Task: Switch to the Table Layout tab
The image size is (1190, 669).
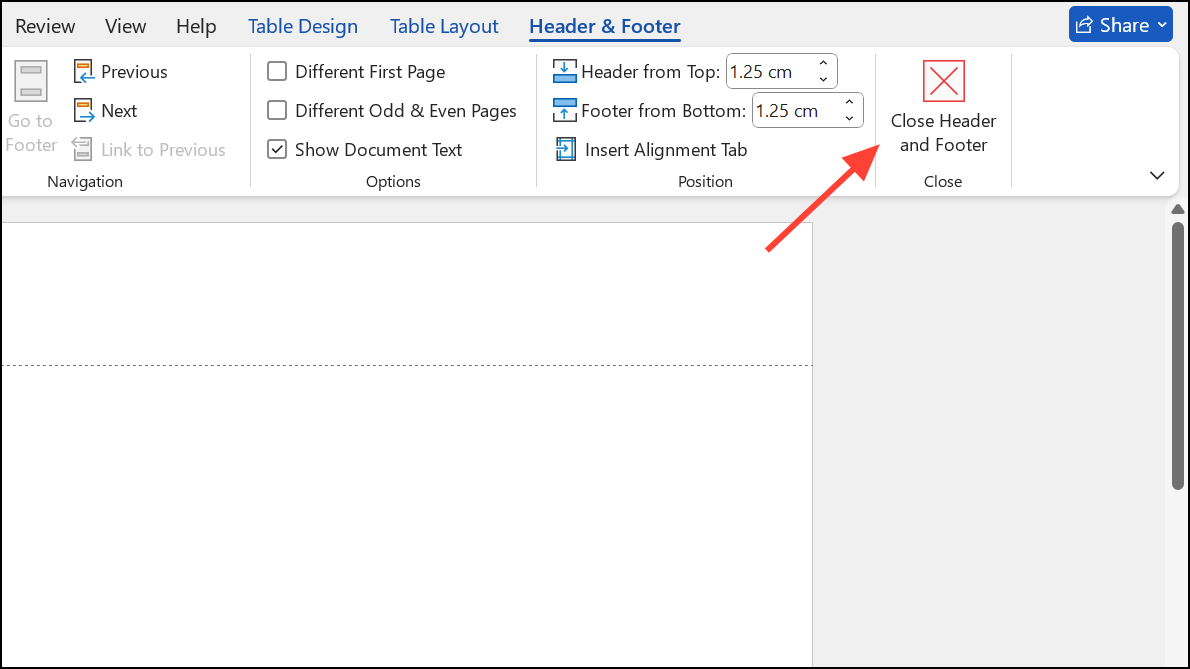Action: coord(444,26)
